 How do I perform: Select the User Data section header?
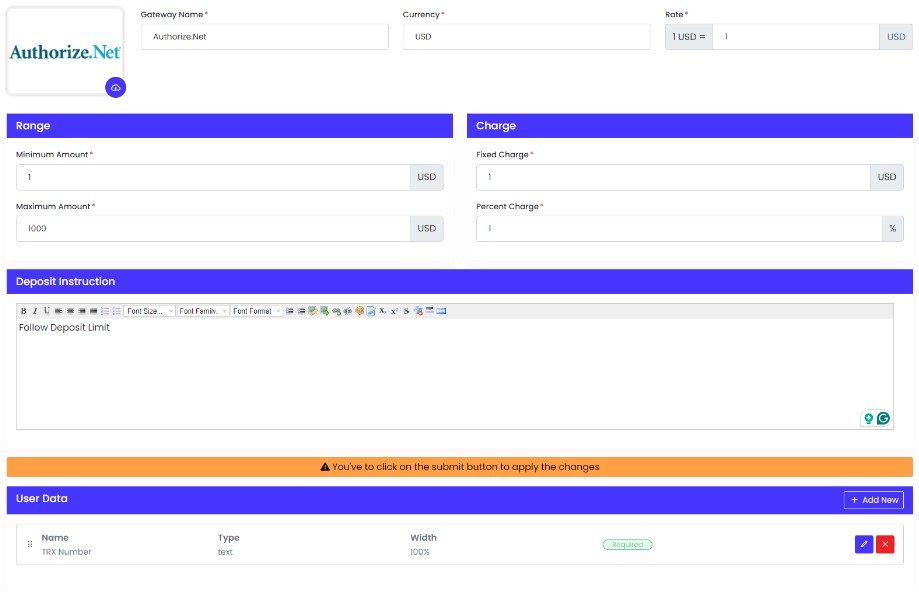40,499
